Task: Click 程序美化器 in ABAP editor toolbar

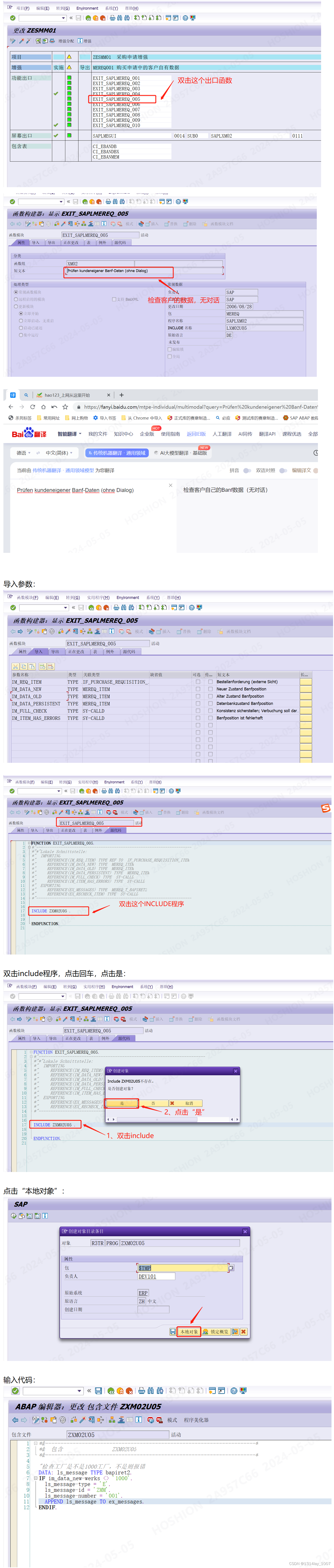Action: [x=196, y=1420]
